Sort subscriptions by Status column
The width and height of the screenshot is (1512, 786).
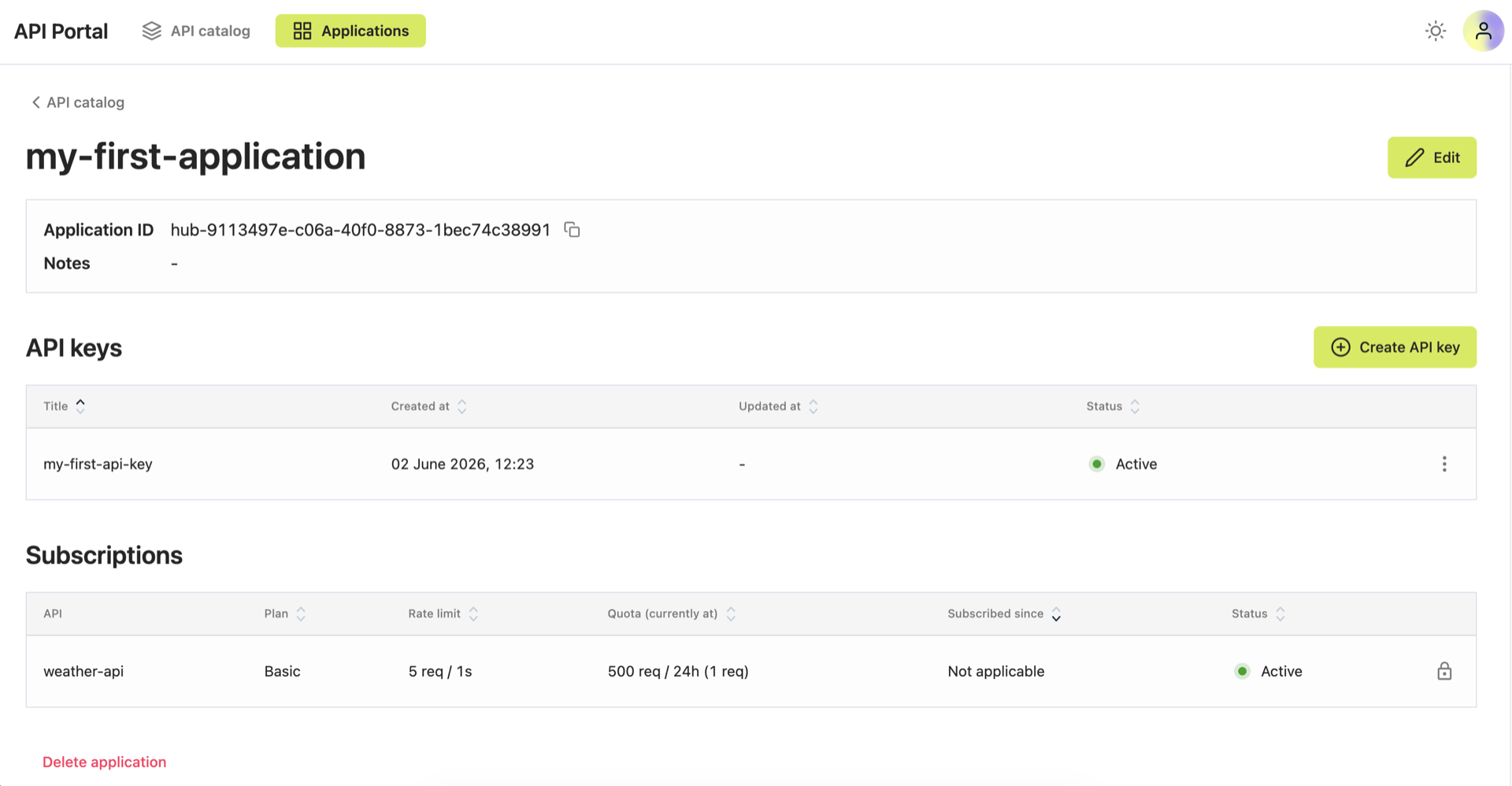[x=1258, y=614]
